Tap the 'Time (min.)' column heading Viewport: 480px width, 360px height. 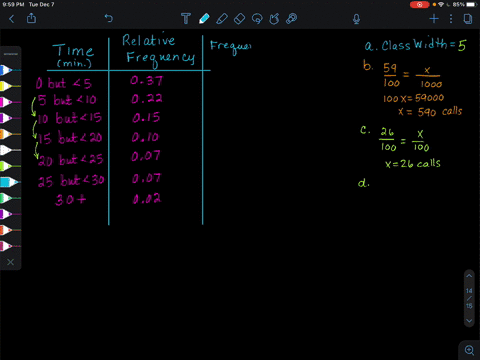click(x=74, y=55)
